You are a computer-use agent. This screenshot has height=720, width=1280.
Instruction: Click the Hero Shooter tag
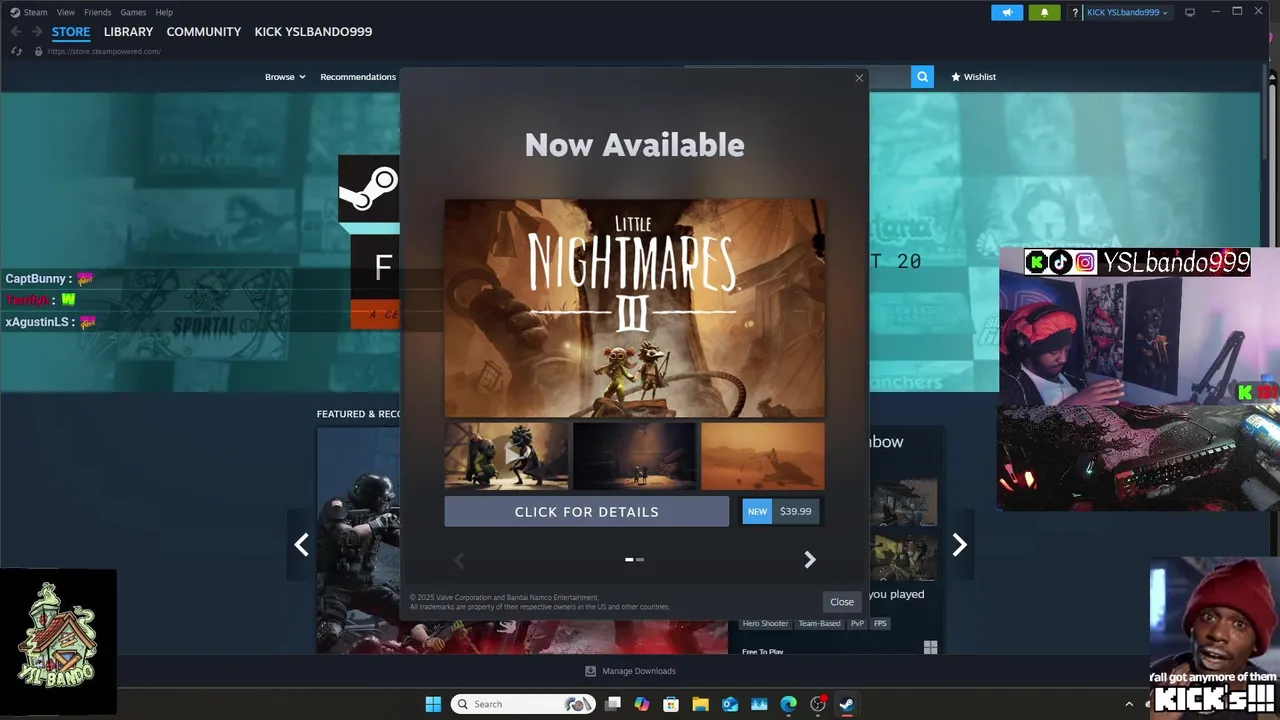tap(765, 623)
